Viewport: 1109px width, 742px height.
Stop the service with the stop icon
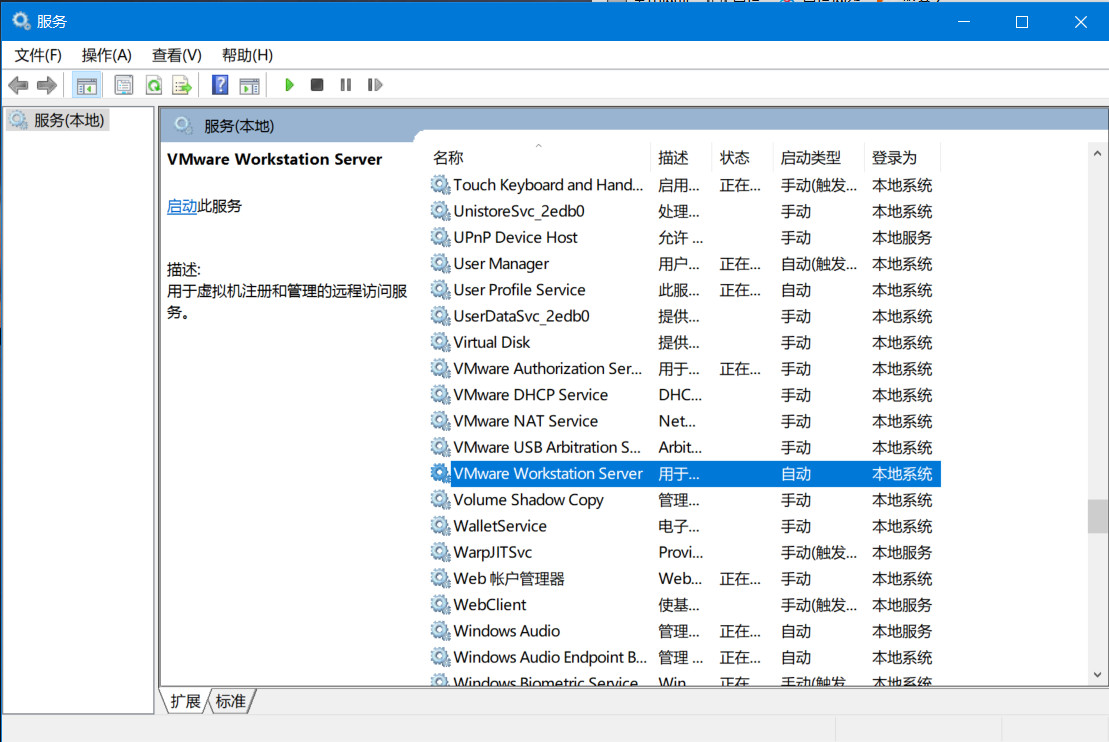pos(316,84)
